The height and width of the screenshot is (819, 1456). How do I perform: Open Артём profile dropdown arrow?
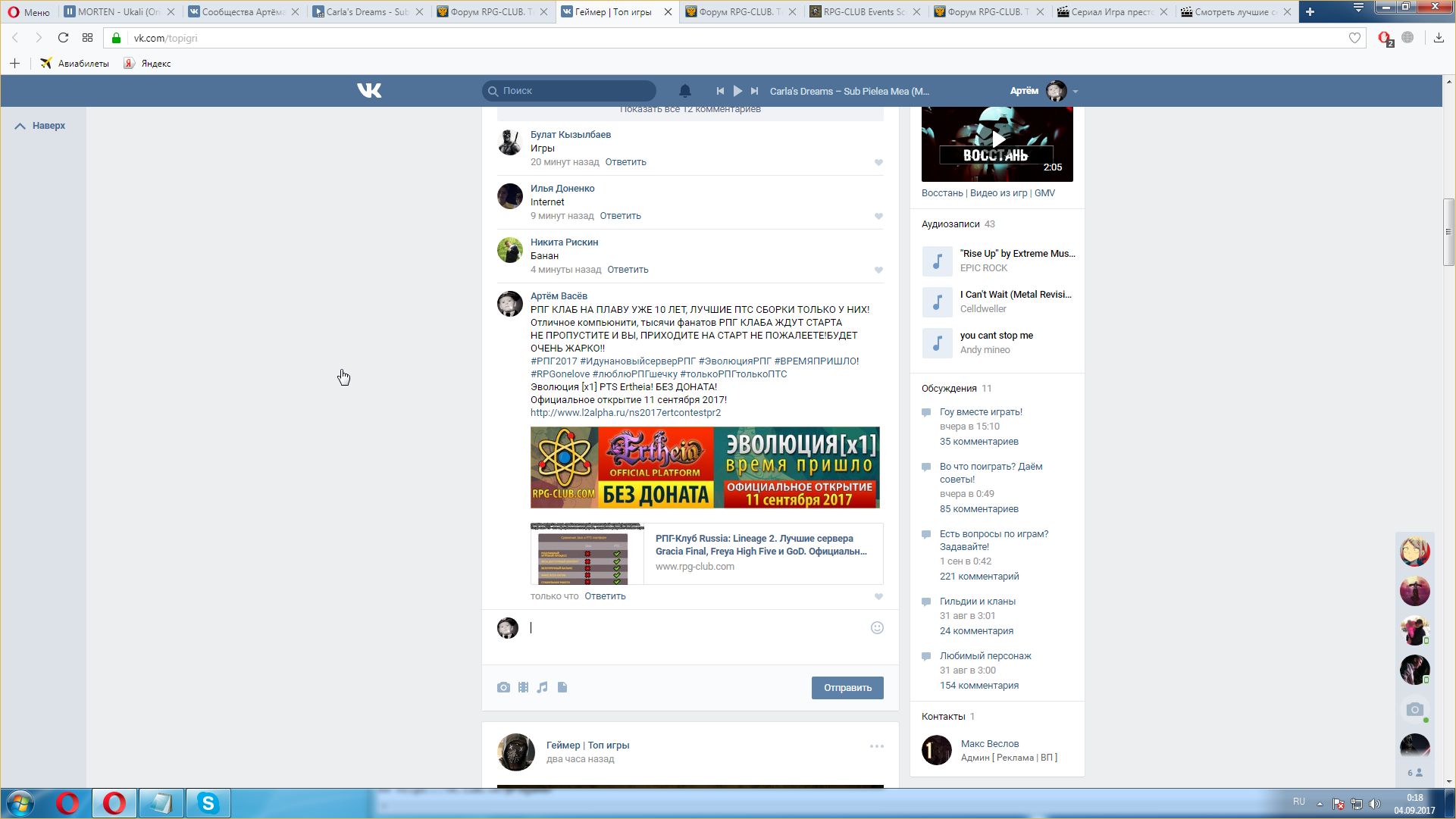[x=1075, y=92]
